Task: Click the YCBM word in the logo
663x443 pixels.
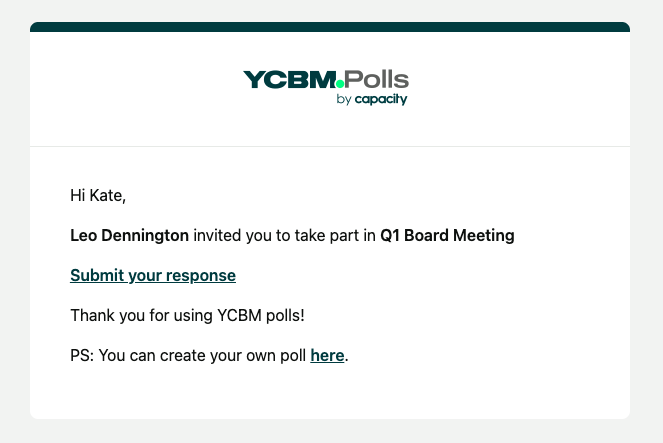Action: [x=288, y=80]
